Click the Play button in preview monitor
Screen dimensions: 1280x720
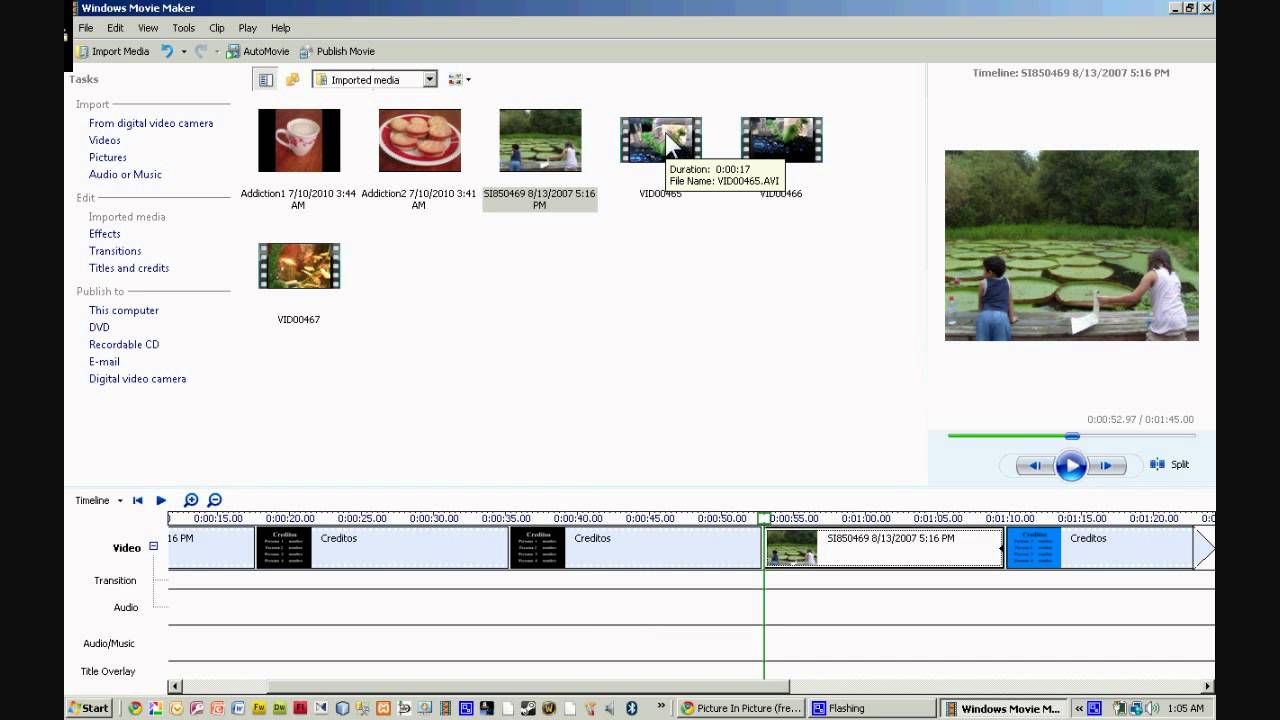tap(1071, 465)
